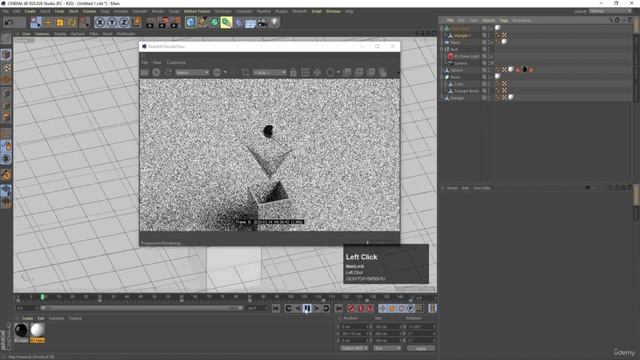Image resolution: width=640 pixels, height=360 pixels.
Task: Toggle the Boole object enable checkmark
Action: [491, 77]
